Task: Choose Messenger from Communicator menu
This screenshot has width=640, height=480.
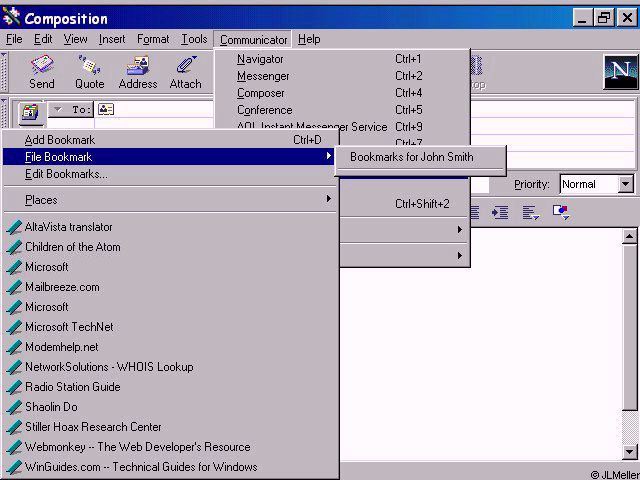Action: (x=342, y=76)
